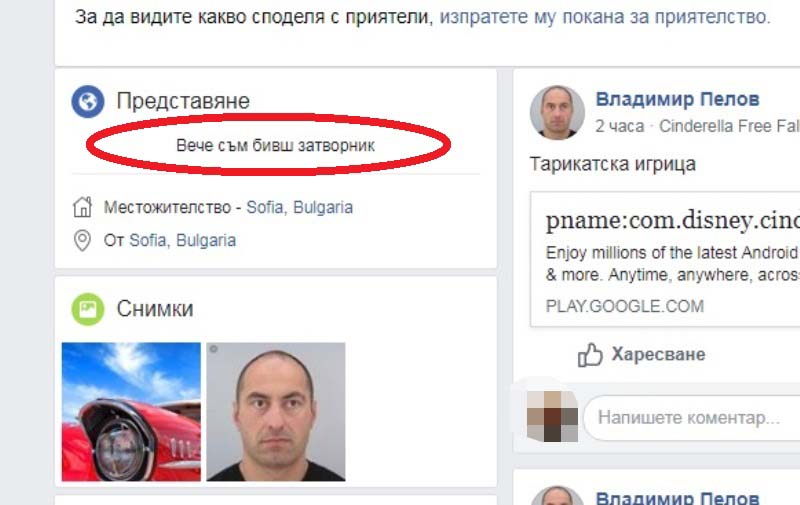Viewport: 800px width, 505px height.
Task: Click the Владимир Пелов name on first post
Action: [678, 99]
